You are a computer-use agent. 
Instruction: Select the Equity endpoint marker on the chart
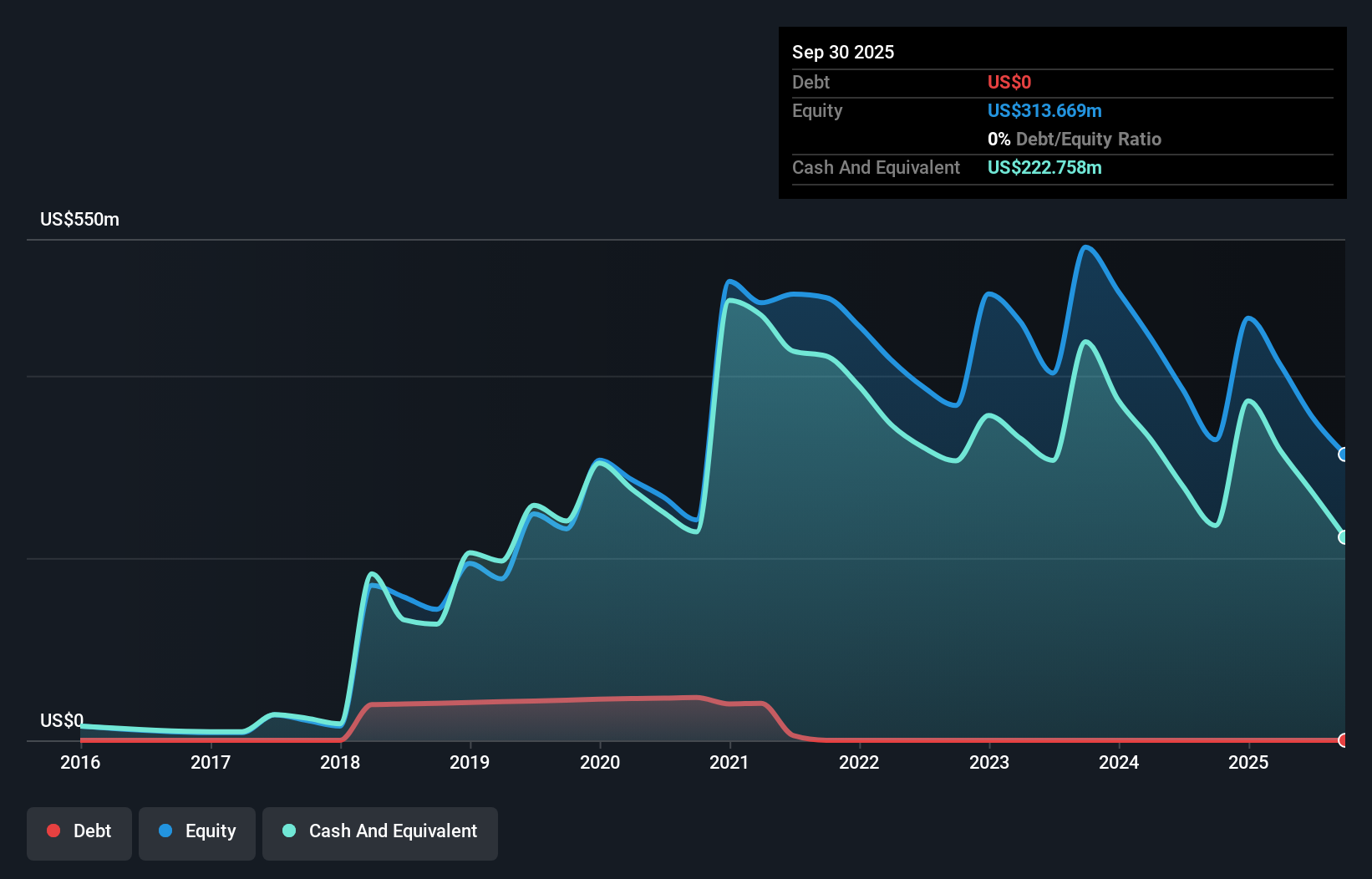1344,455
